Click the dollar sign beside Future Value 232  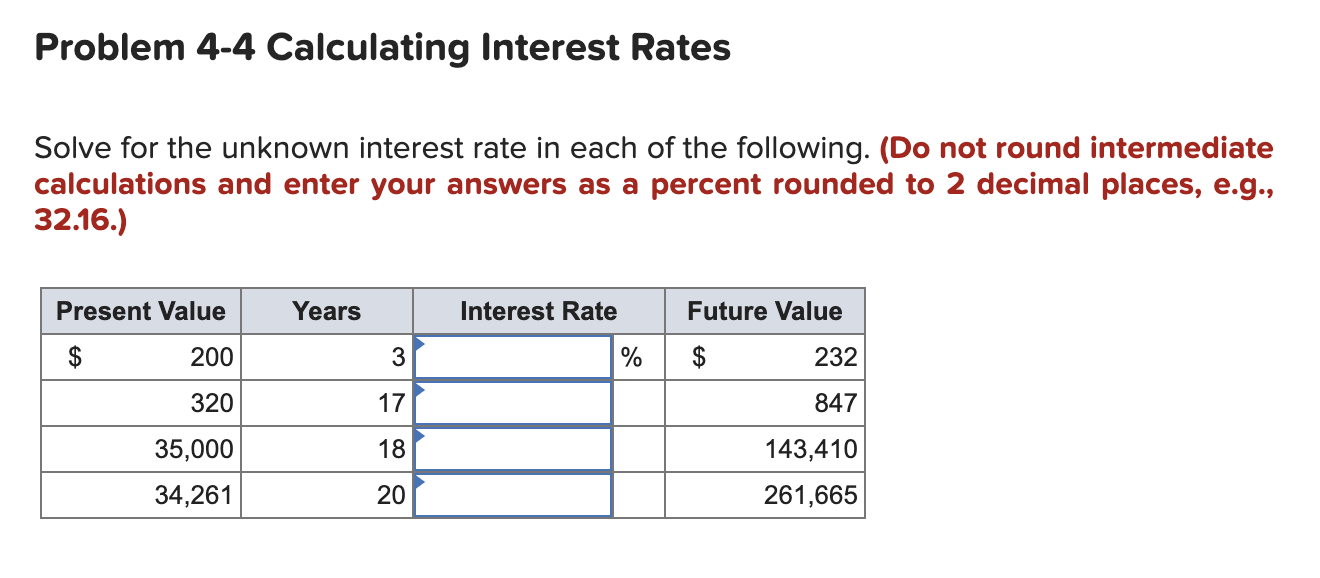point(699,356)
